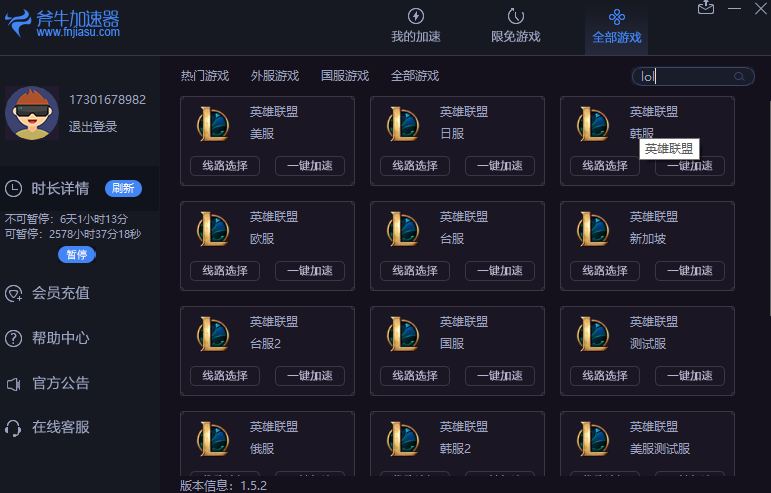Toggle the 暂停 pause button

77,254
